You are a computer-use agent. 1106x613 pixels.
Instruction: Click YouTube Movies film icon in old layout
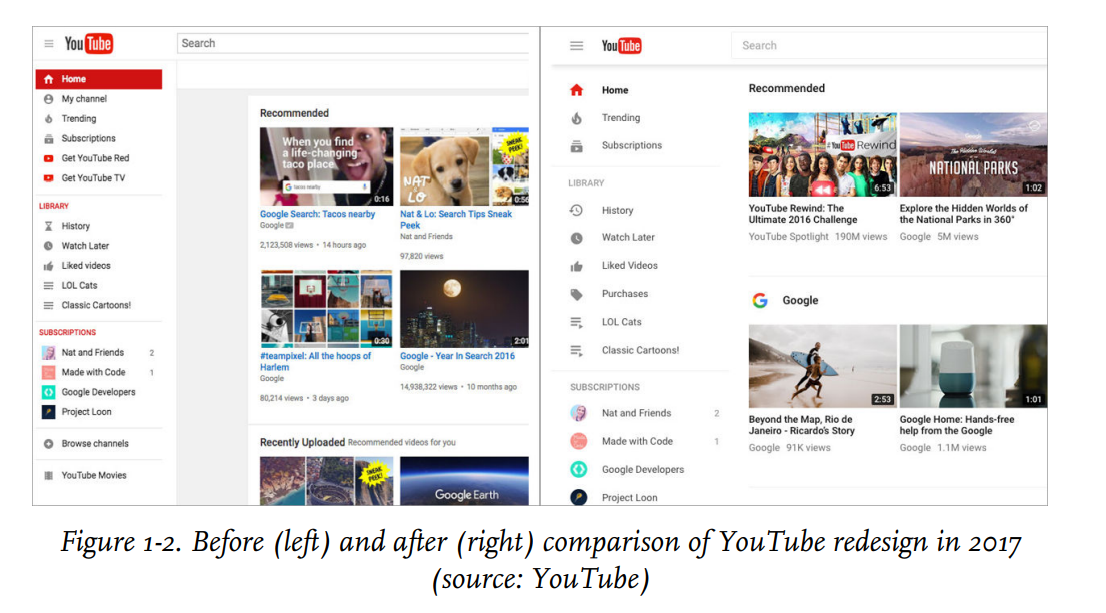(48, 475)
